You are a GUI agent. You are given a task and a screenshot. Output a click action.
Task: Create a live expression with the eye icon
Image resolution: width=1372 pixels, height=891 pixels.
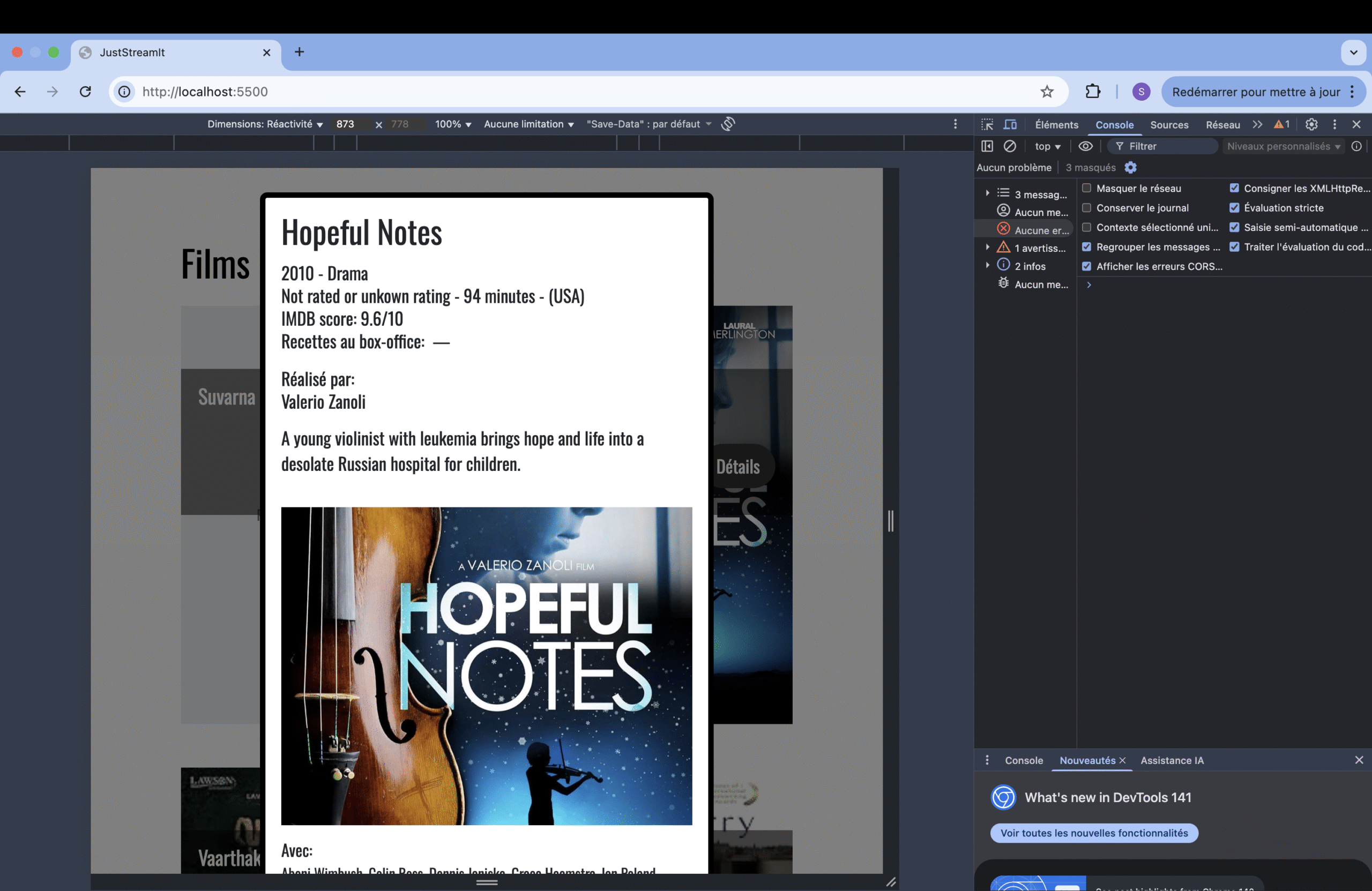[1085, 146]
